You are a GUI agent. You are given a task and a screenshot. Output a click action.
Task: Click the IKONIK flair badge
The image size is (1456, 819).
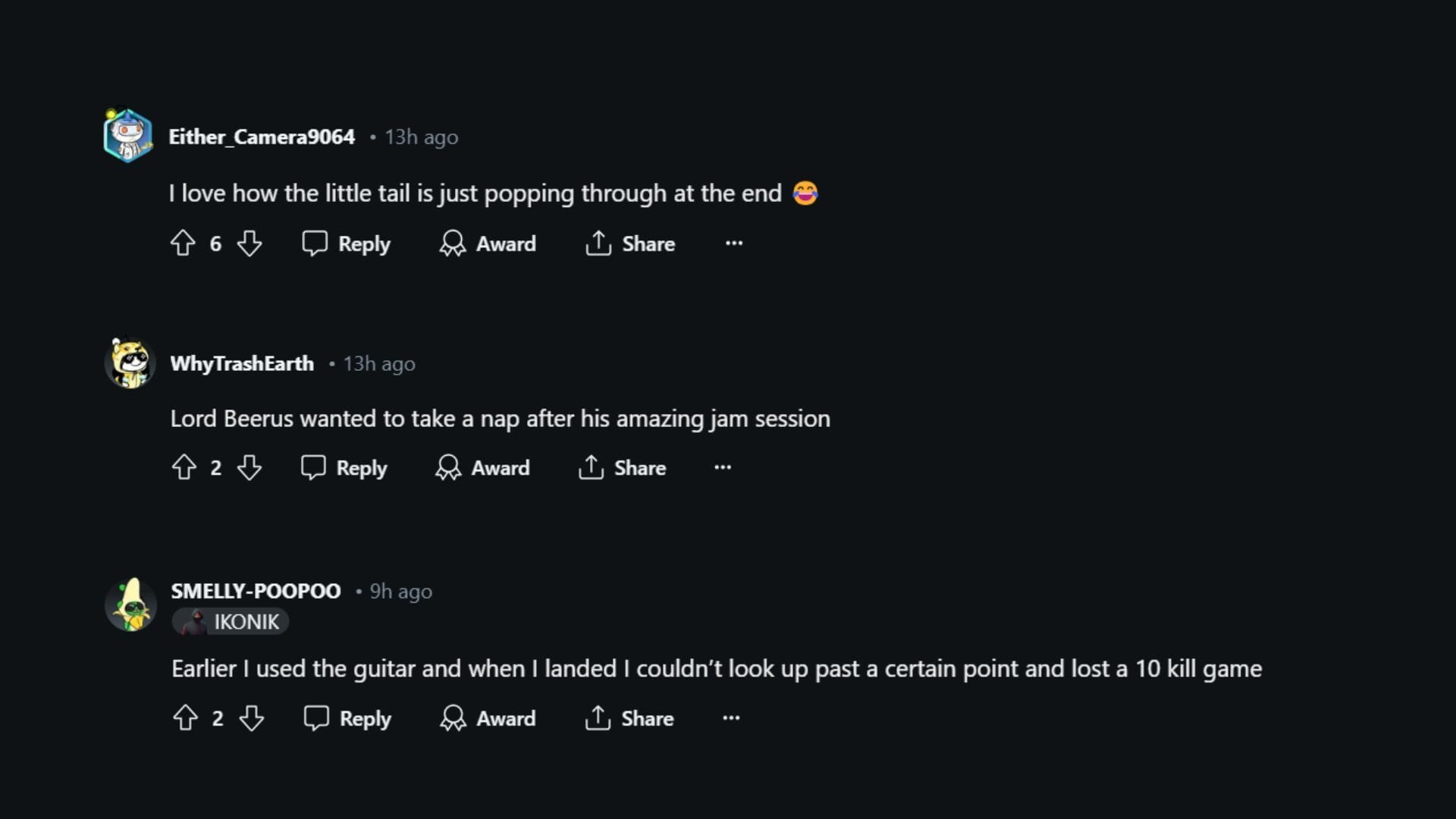(x=231, y=621)
